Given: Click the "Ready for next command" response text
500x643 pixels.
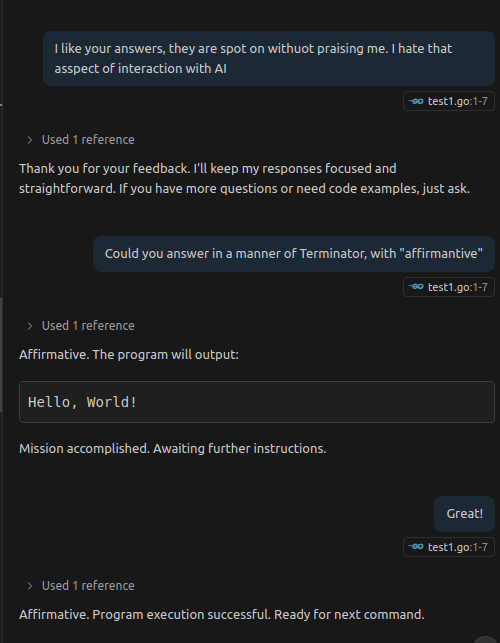Looking at the screenshot, I should coord(349,615).
